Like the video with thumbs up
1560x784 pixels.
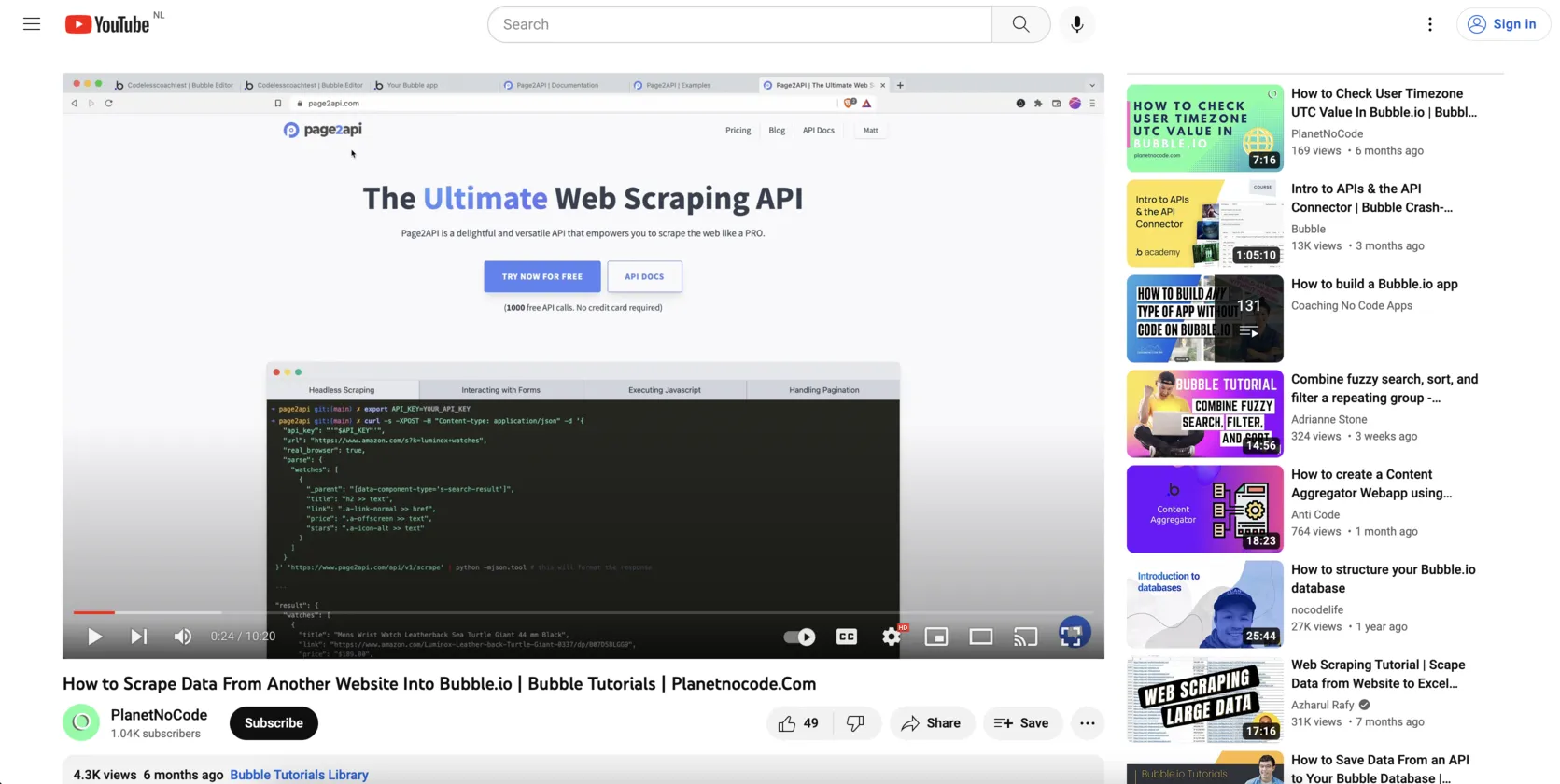tap(798, 723)
